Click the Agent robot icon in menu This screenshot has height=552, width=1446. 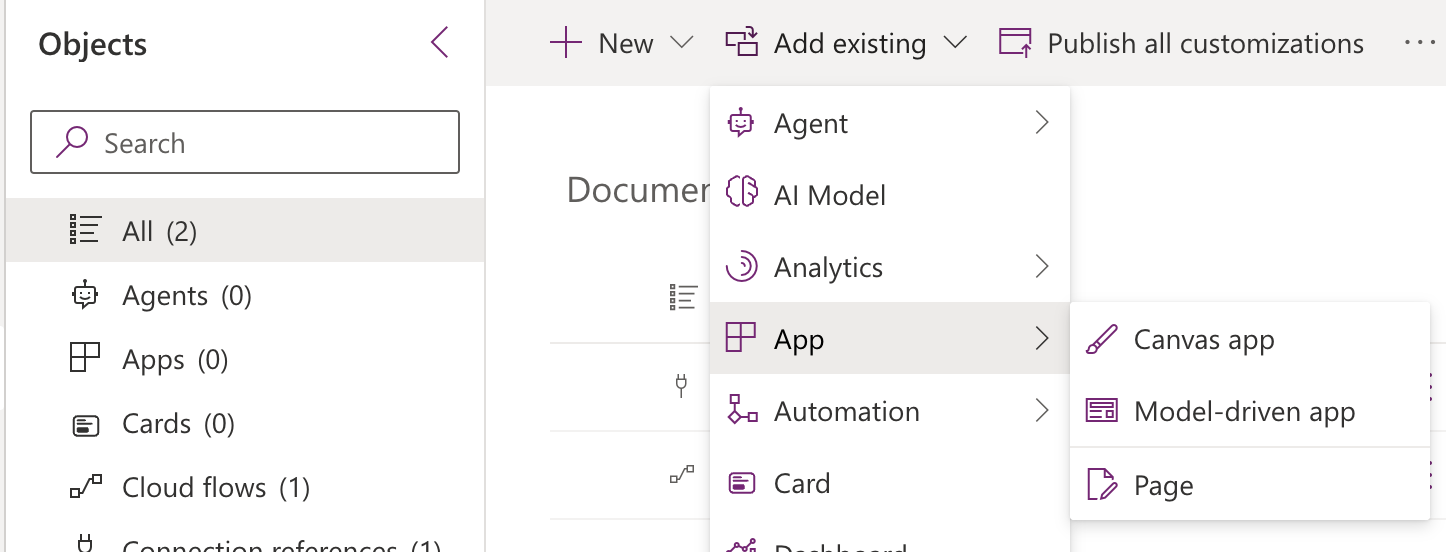(x=741, y=123)
